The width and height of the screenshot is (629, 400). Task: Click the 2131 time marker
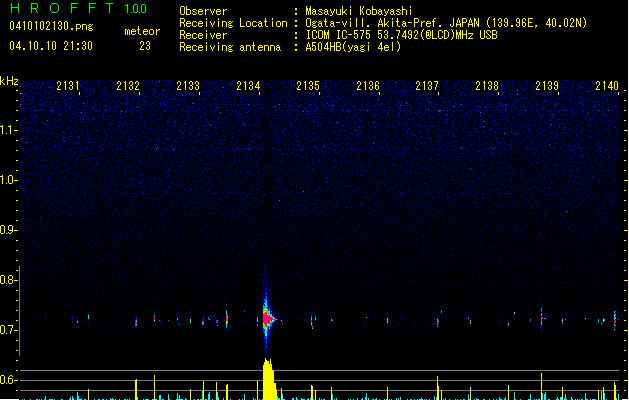[68, 86]
